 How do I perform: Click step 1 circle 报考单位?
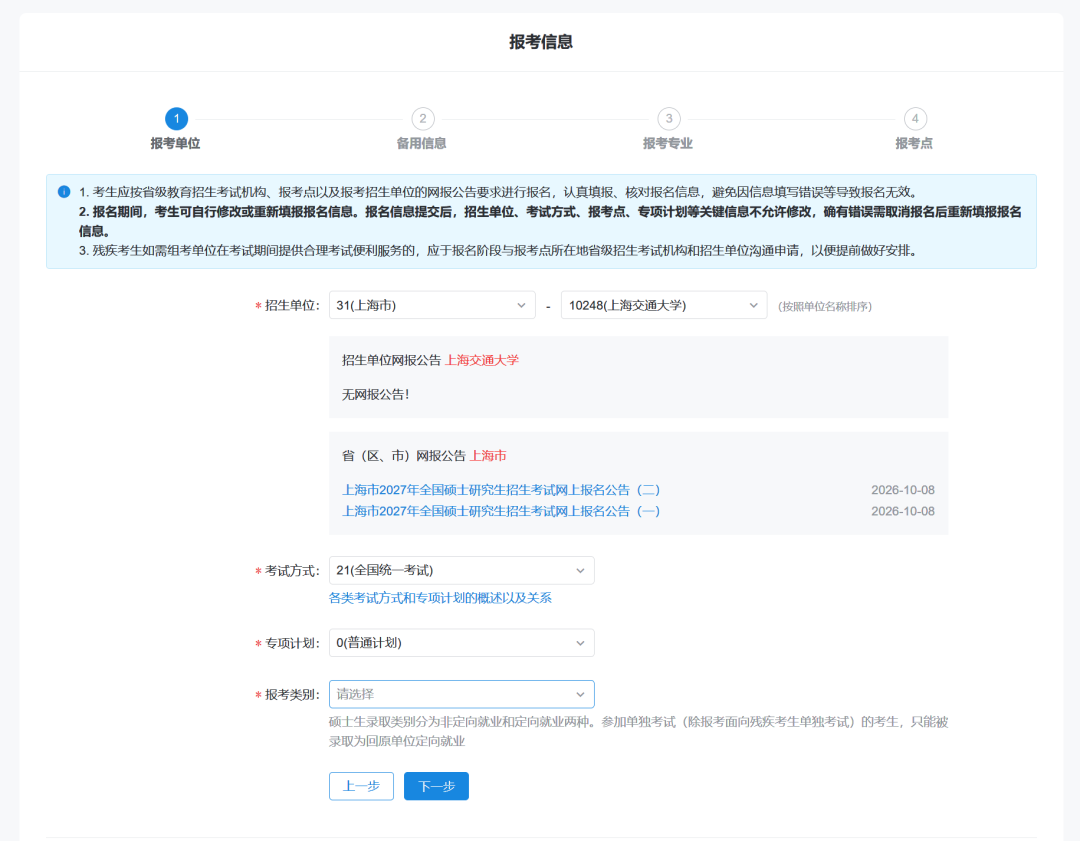pyautogui.click(x=176, y=118)
